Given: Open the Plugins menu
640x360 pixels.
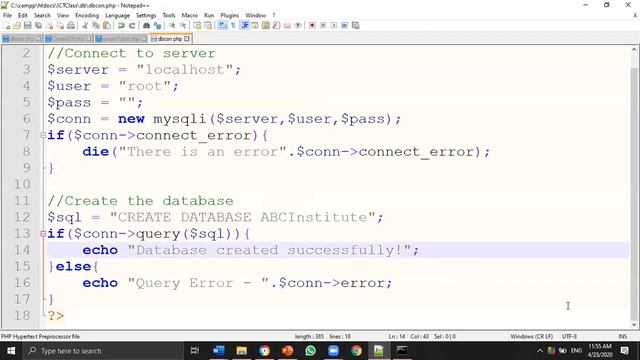Looking at the screenshot, I should pos(229,15).
